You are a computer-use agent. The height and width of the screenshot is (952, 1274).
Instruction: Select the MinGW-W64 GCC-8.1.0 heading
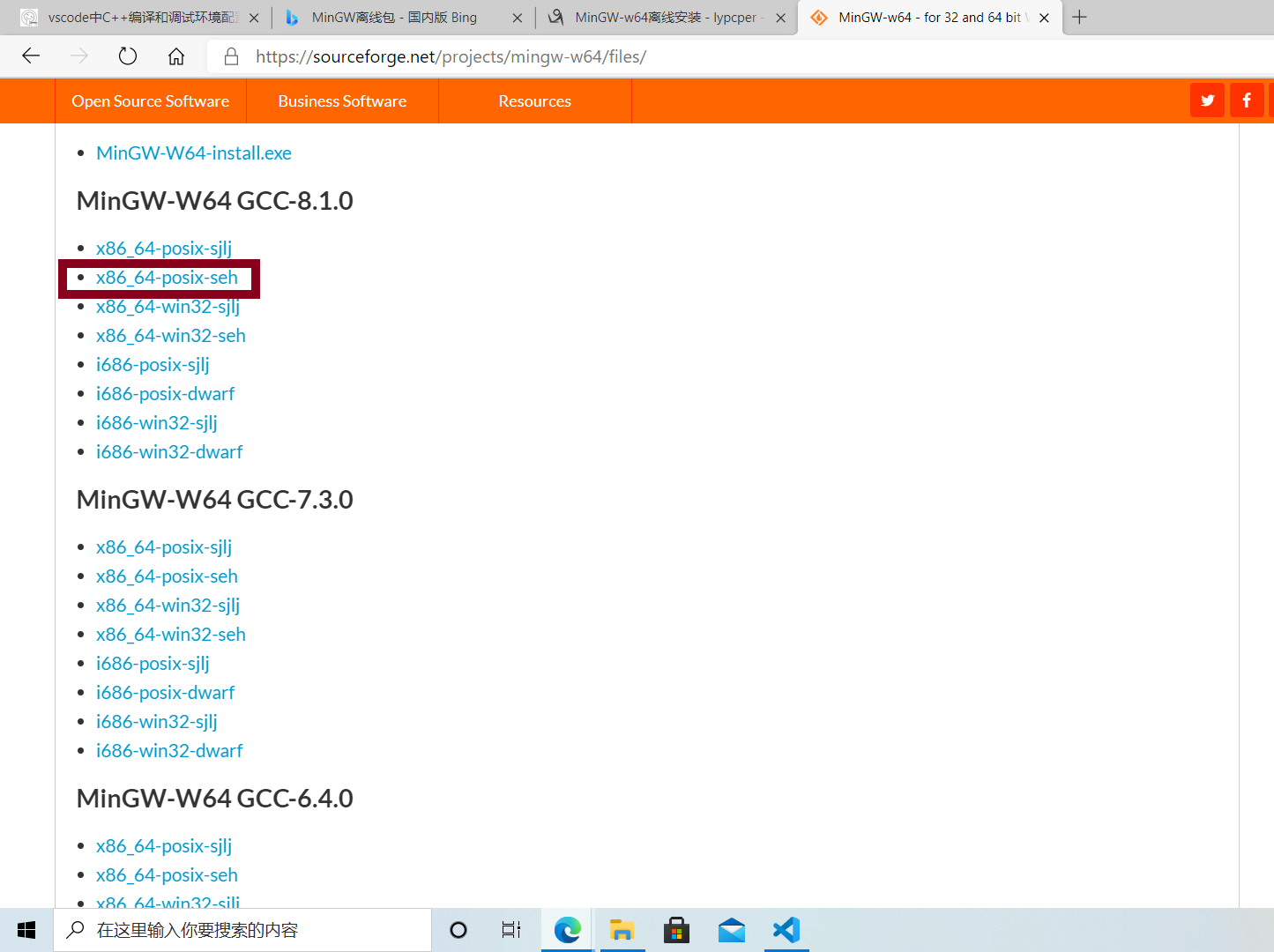(215, 201)
